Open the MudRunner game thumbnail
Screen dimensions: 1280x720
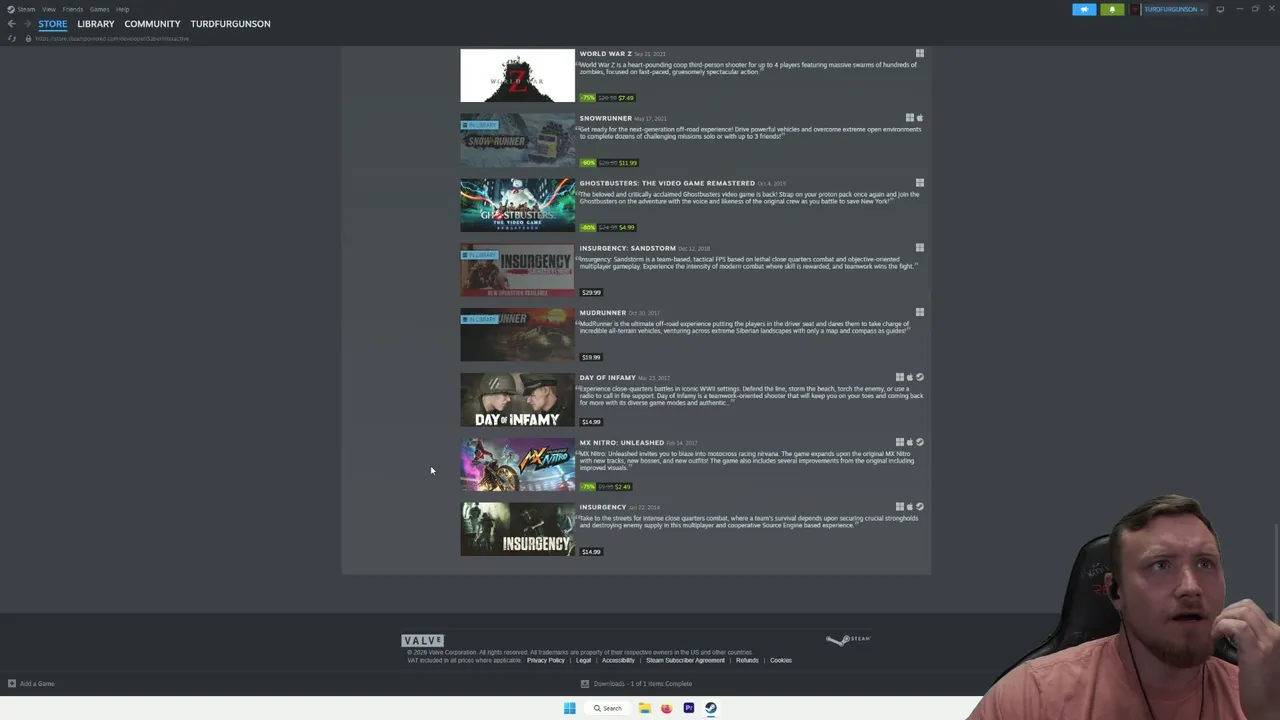[517, 335]
